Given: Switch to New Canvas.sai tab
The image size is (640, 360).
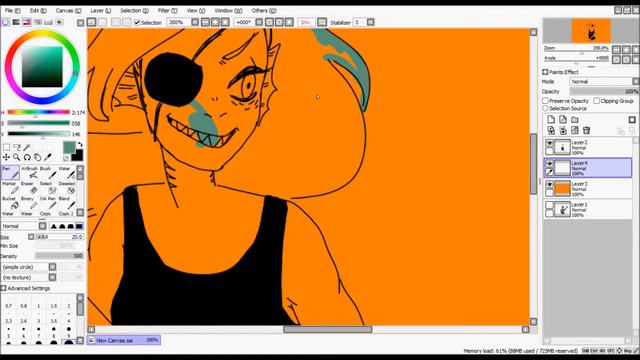Looking at the screenshot, I should click(124, 340).
